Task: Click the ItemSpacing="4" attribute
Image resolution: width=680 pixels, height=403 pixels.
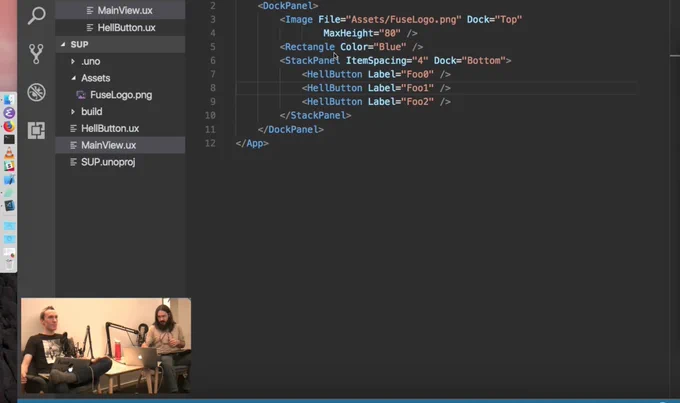Action: (x=387, y=61)
